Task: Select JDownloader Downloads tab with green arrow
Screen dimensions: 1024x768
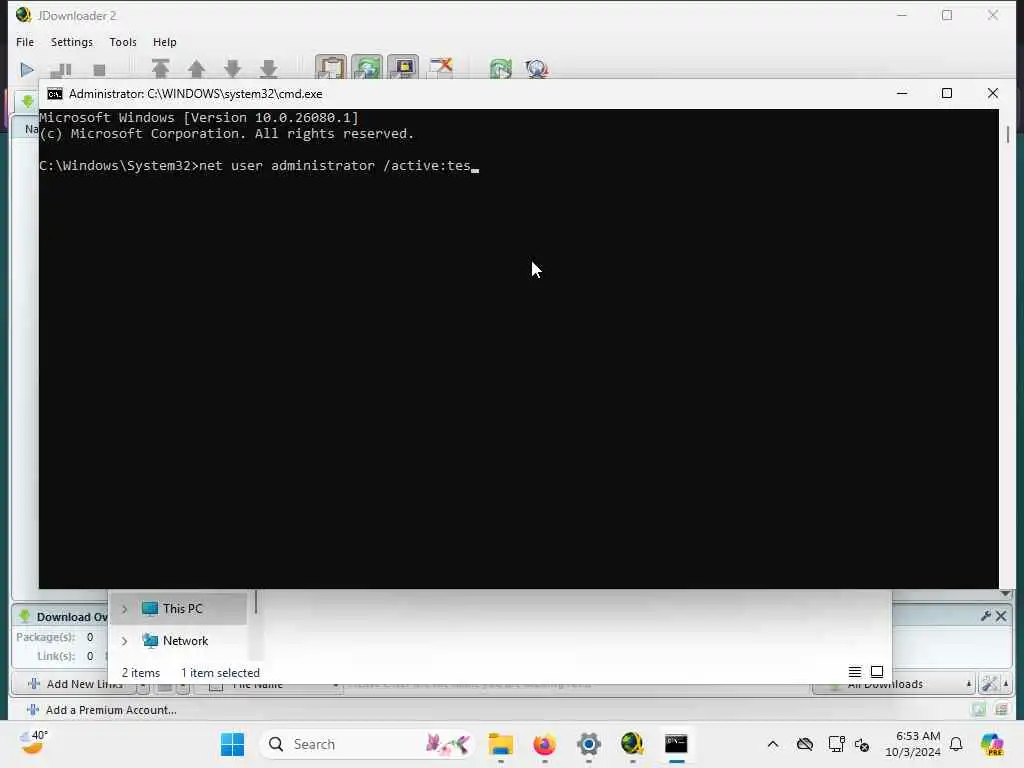Action: tap(27, 101)
